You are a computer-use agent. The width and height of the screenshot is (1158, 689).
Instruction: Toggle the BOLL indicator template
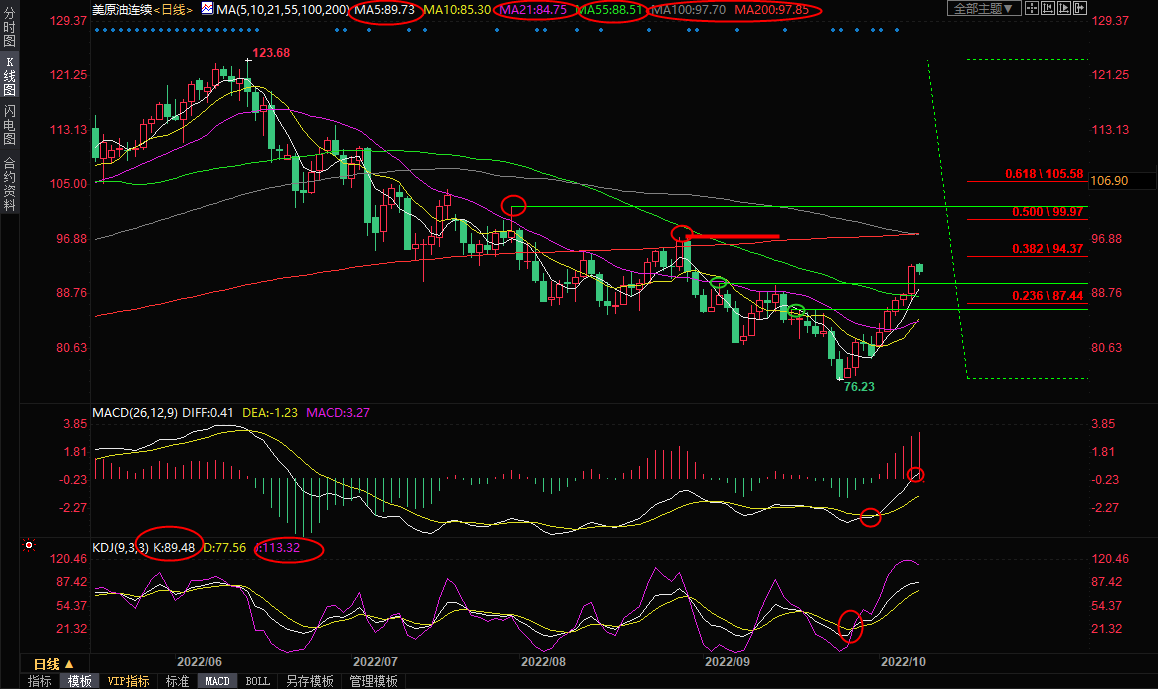[x=257, y=681]
